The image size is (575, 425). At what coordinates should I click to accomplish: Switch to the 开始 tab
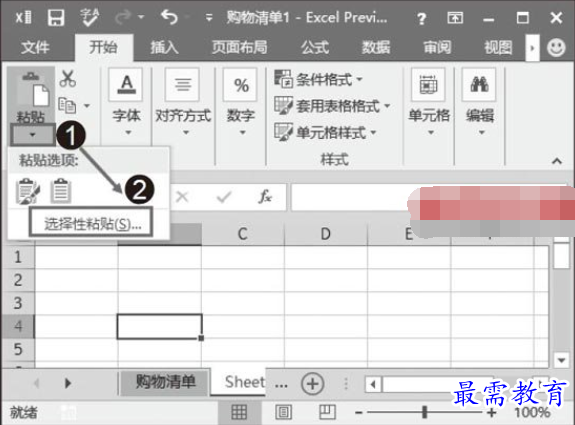[x=103, y=47]
